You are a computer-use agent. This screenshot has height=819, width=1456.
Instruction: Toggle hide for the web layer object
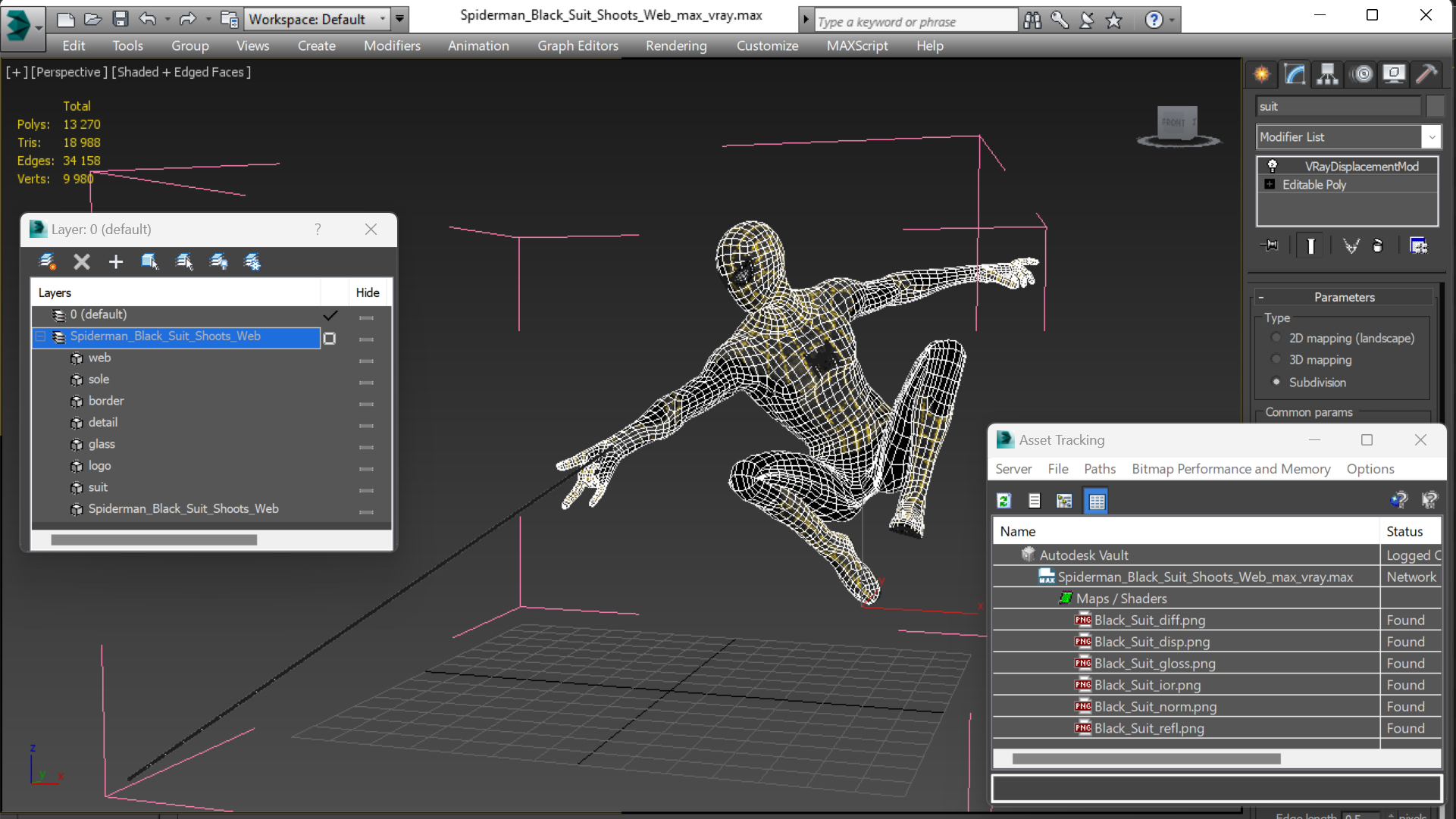[367, 361]
